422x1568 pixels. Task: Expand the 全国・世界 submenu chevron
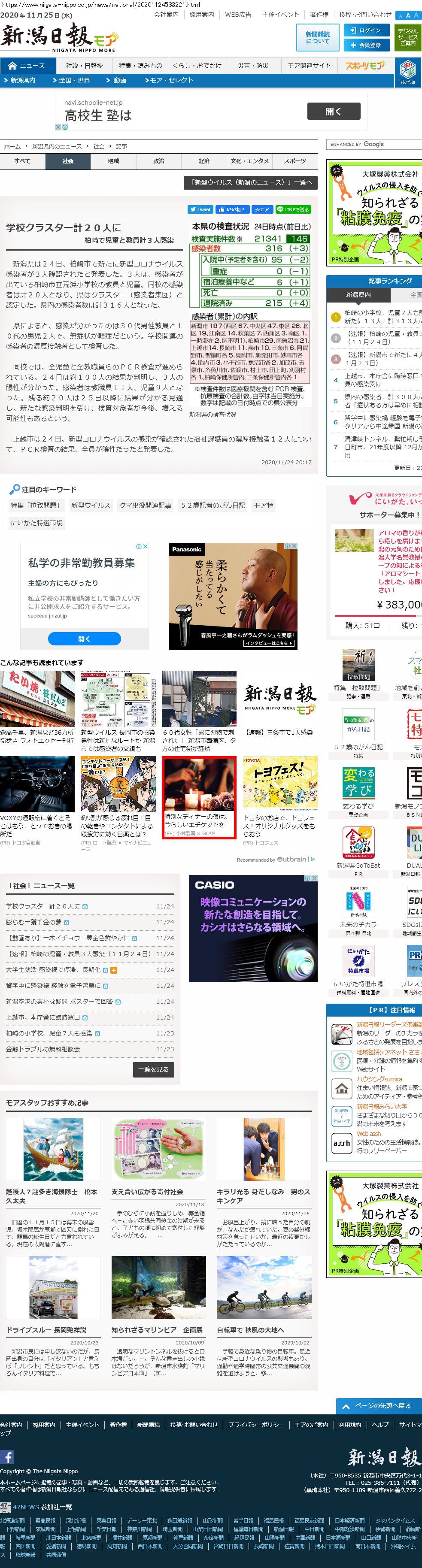pos(108,80)
